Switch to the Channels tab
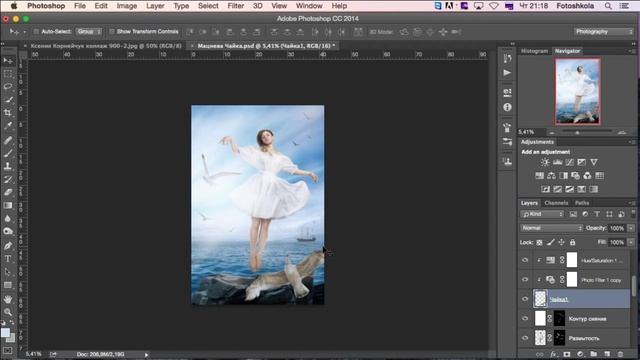 pyautogui.click(x=556, y=203)
